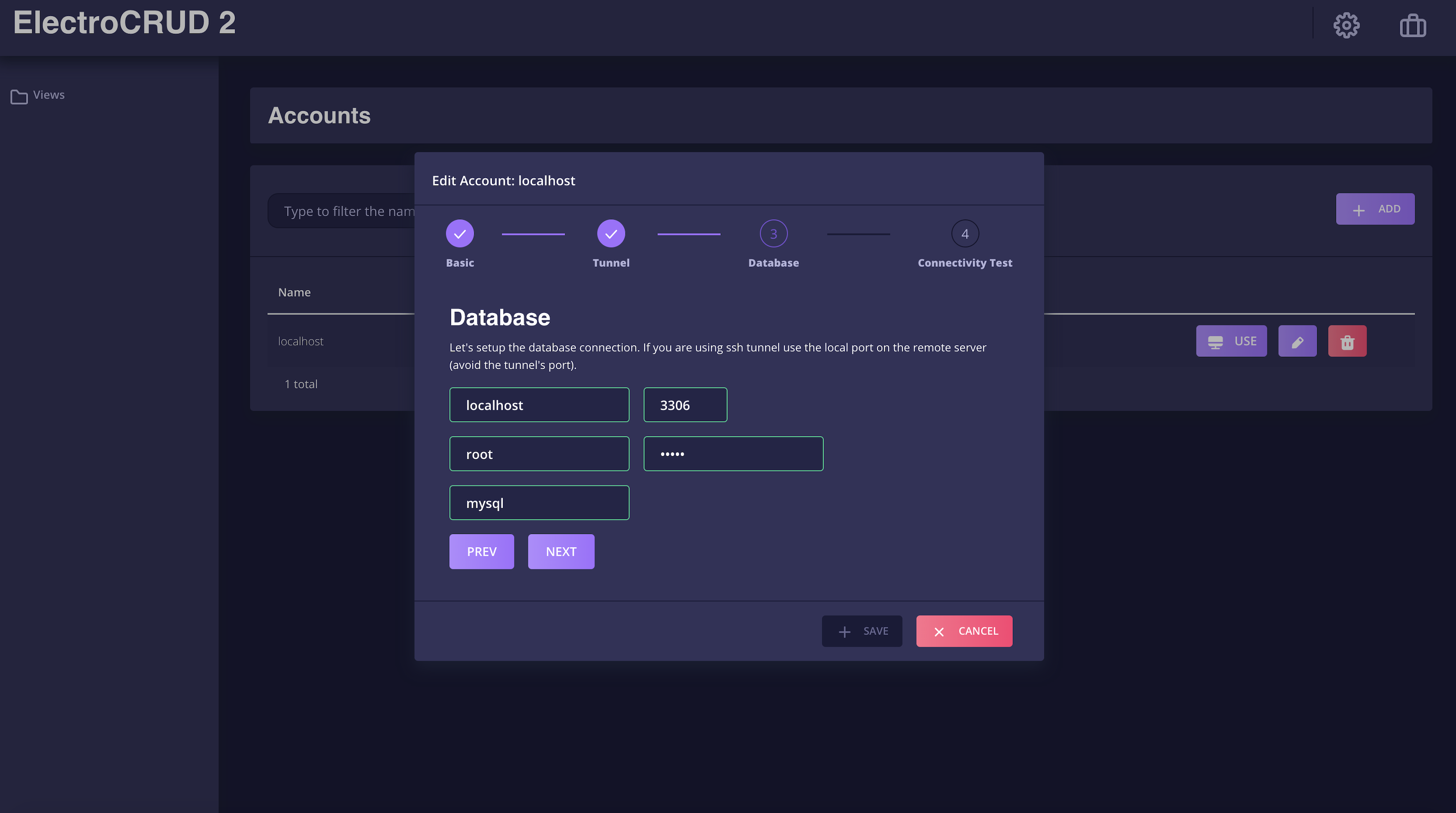Click the briefcase accounts icon
This screenshot has width=1456, height=813.
click(x=1412, y=25)
